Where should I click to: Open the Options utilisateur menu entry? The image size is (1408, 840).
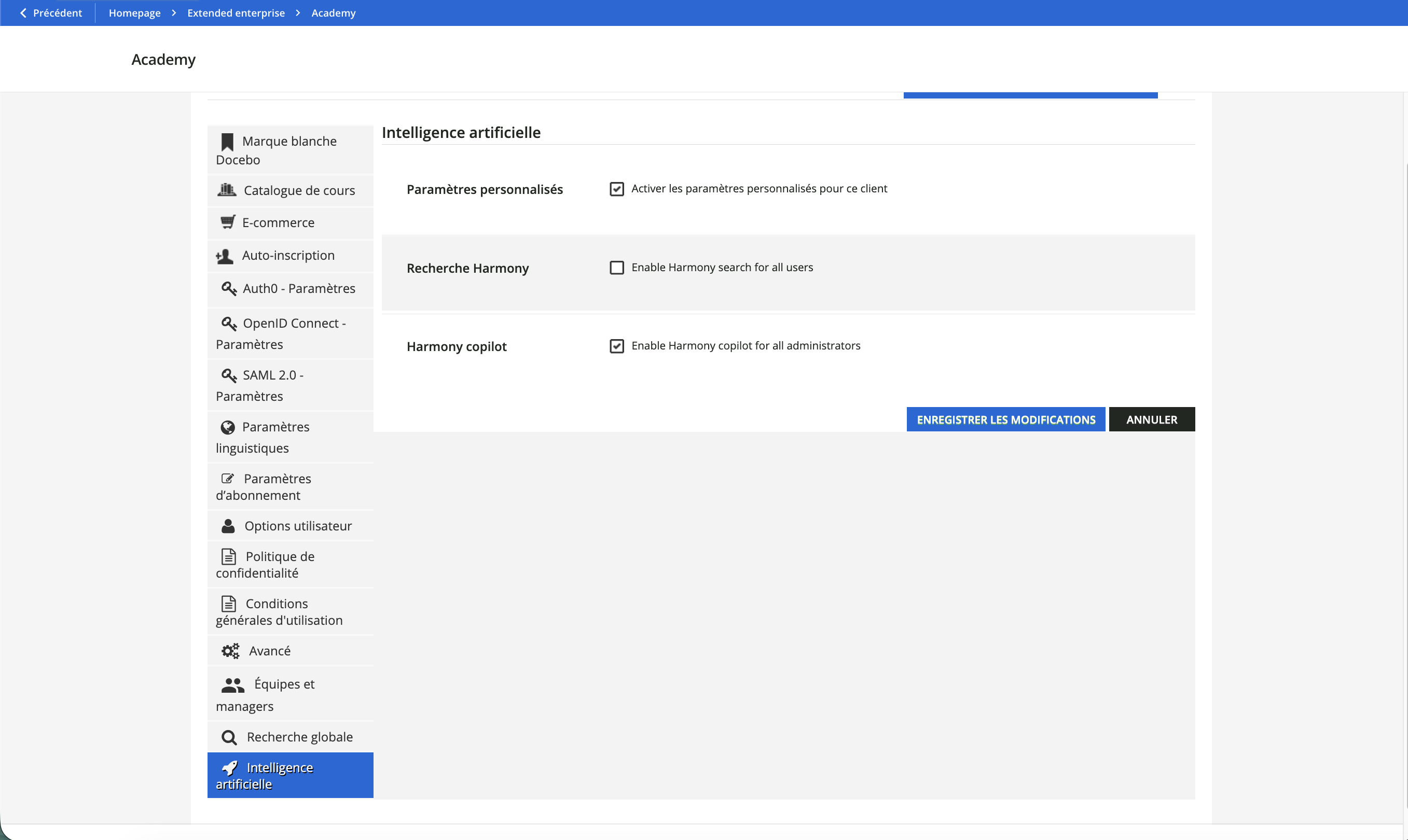[297, 526]
